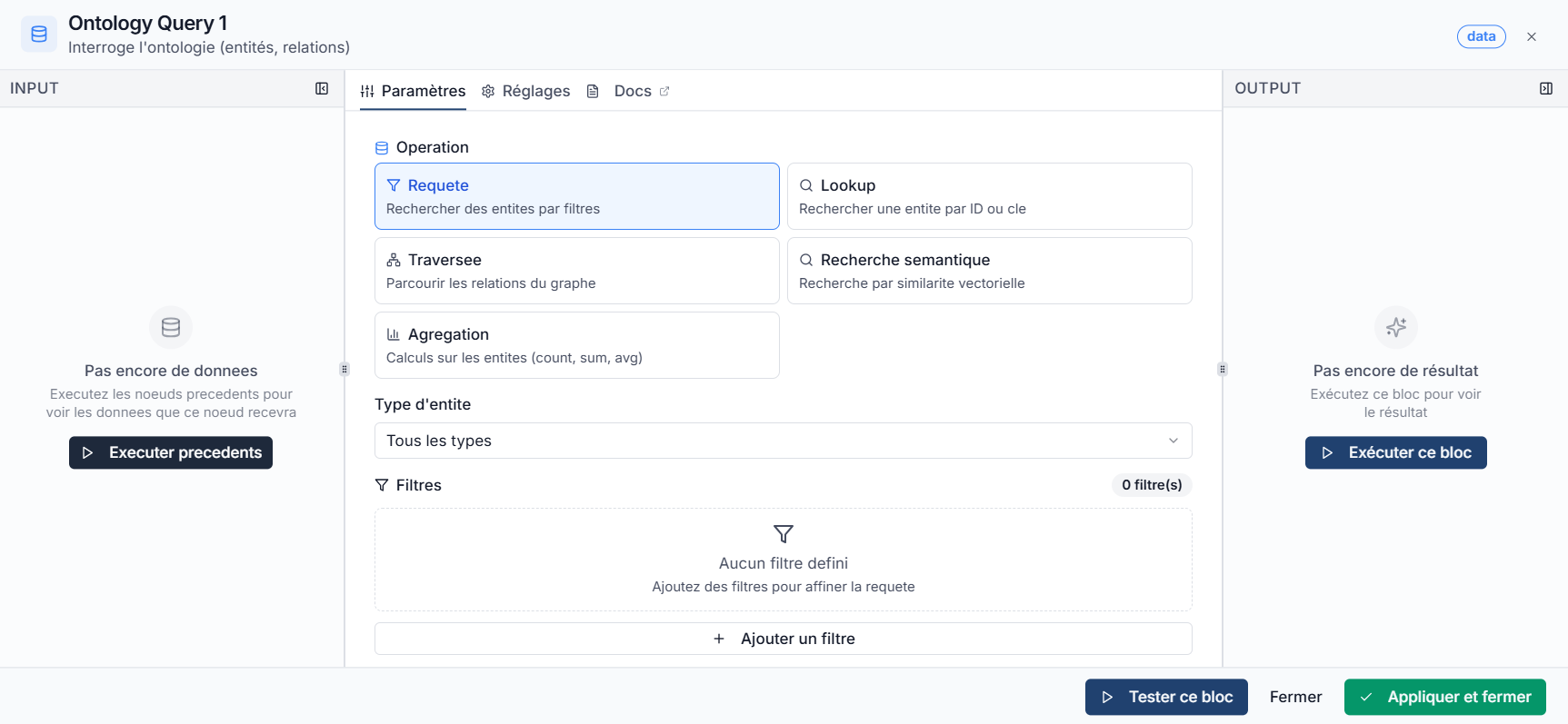Select the Requete operation option
Image resolution: width=1568 pixels, height=724 pixels.
pyautogui.click(x=576, y=196)
